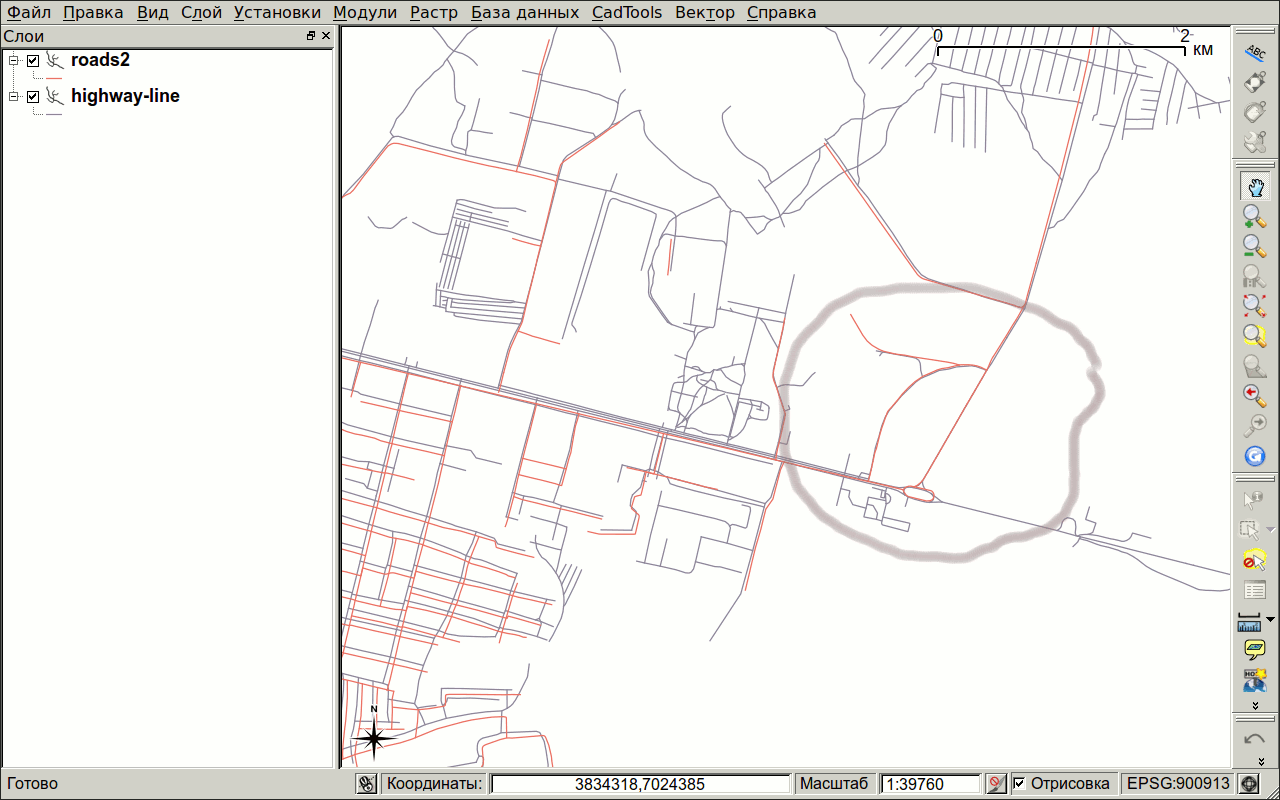1280x800 pixels.
Task: Open the CadTools menu
Action: point(628,12)
